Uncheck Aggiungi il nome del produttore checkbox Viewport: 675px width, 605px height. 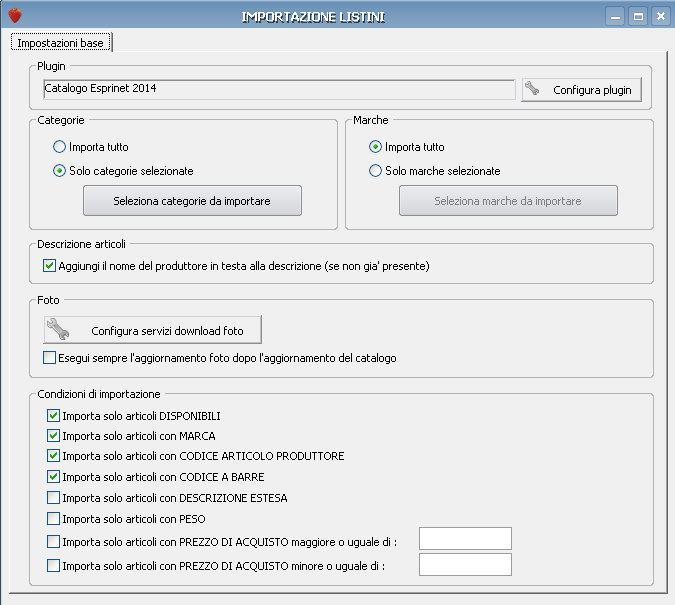pos(50,266)
